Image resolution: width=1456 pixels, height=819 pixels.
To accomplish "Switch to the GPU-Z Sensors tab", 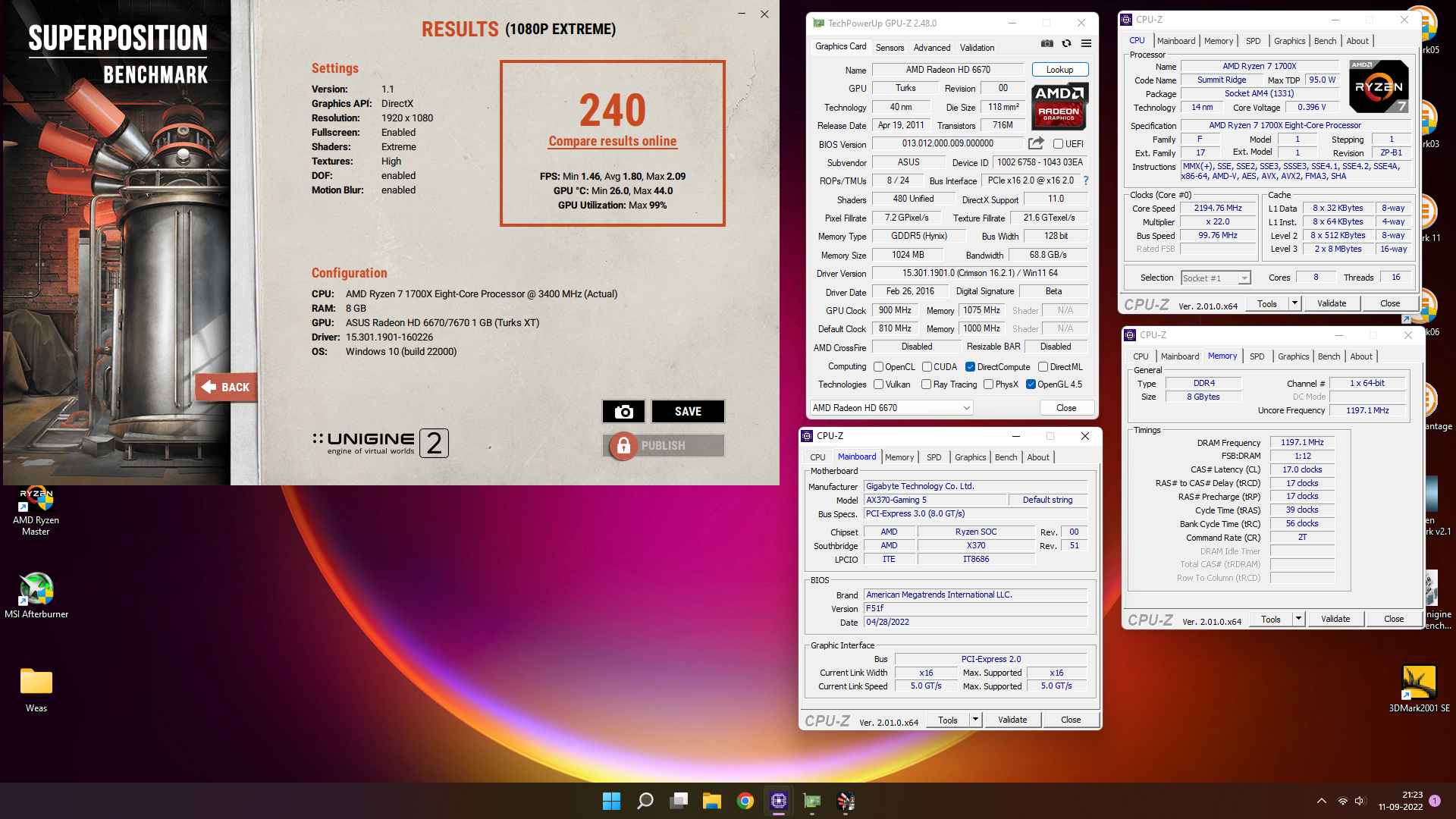I will (x=890, y=47).
